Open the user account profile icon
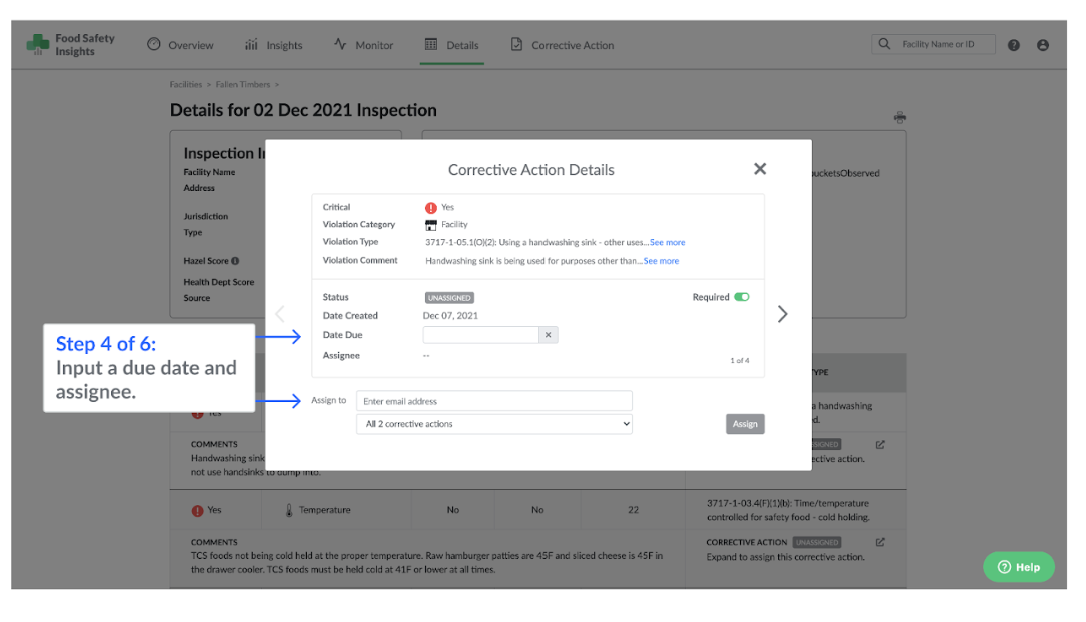The height and width of the screenshot is (622, 1086). click(x=1043, y=45)
